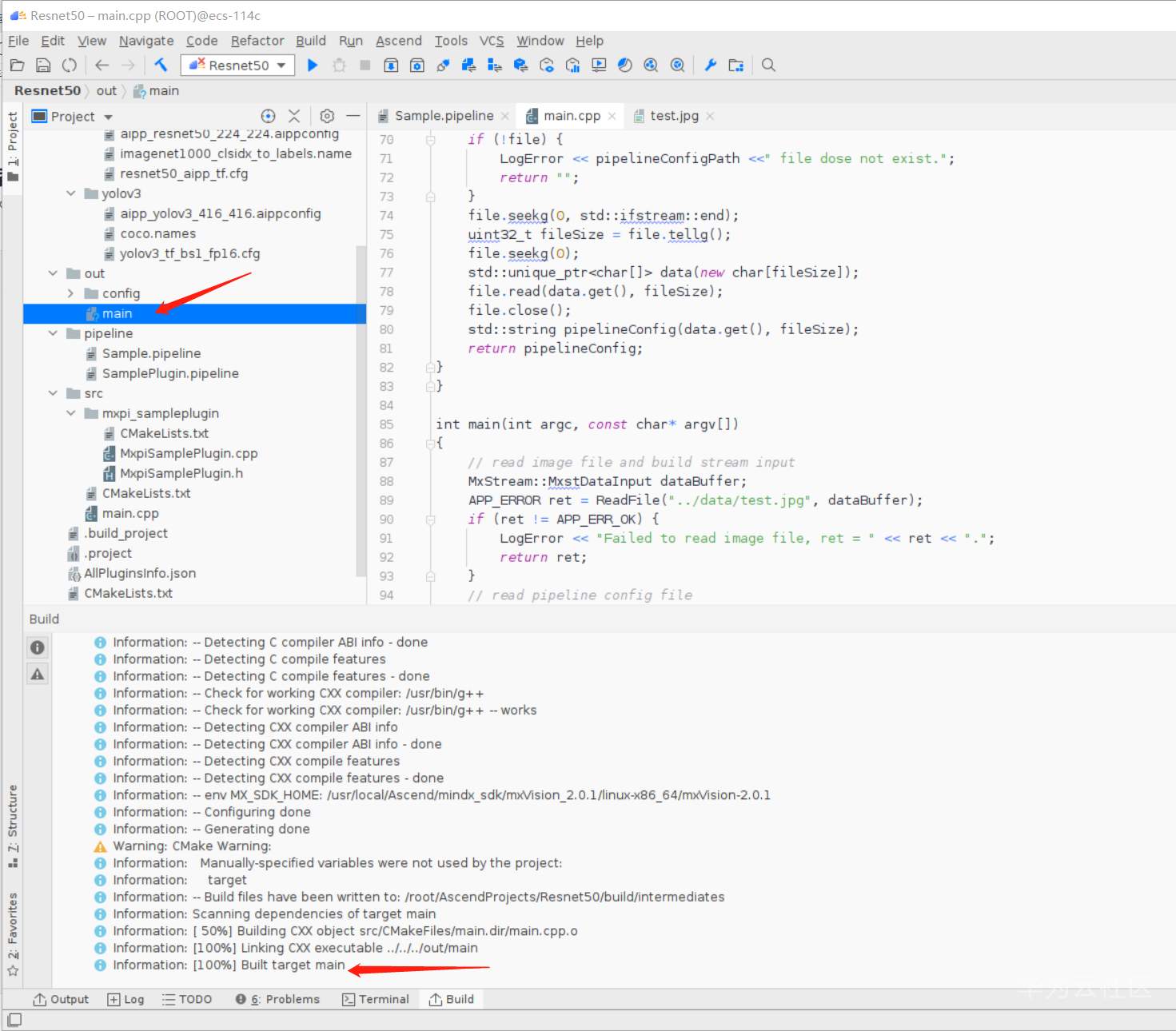Open Settings via the wrench icon
This screenshot has height=1031, width=1176.
tap(710, 66)
